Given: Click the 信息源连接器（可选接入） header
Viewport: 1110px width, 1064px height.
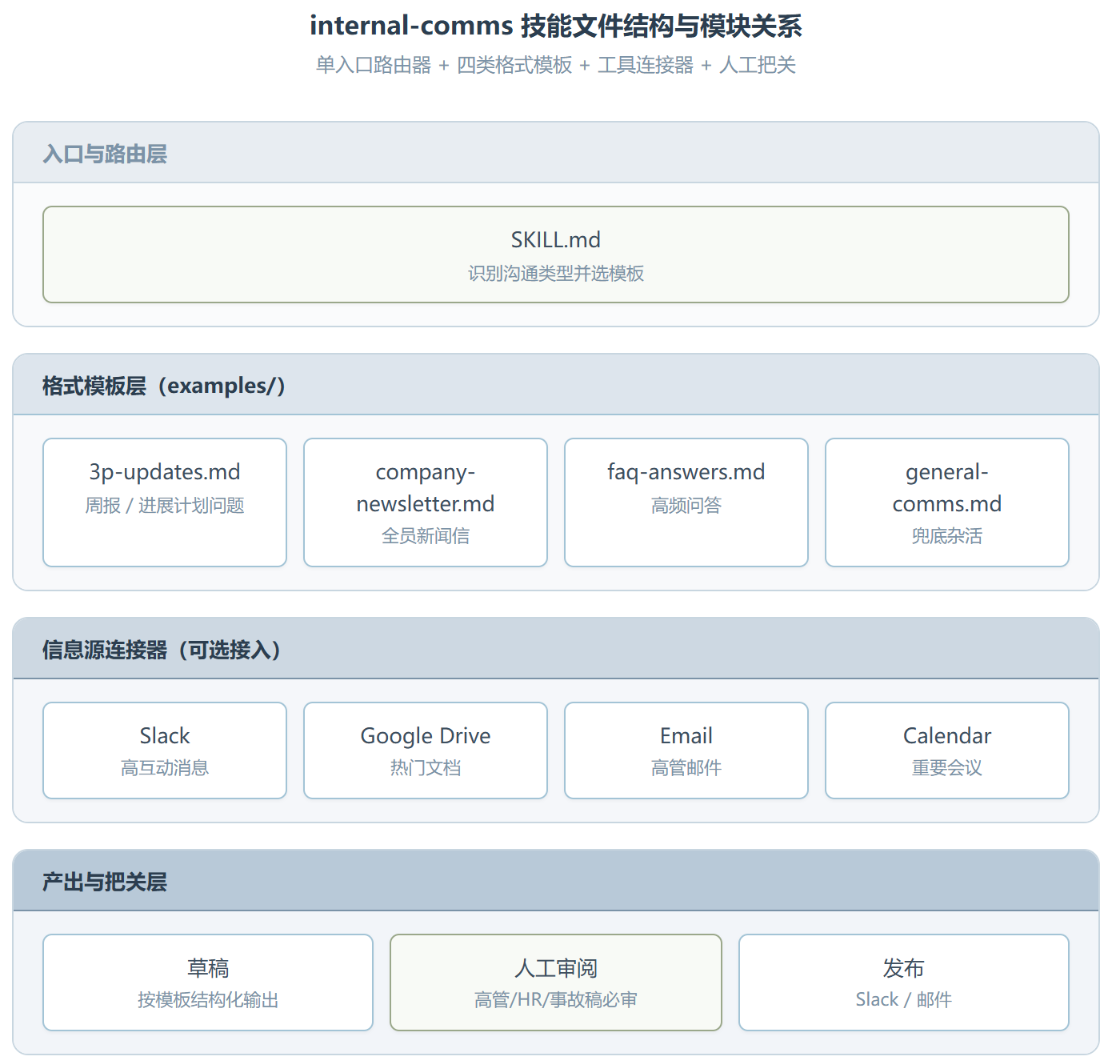Looking at the screenshot, I should [556, 648].
